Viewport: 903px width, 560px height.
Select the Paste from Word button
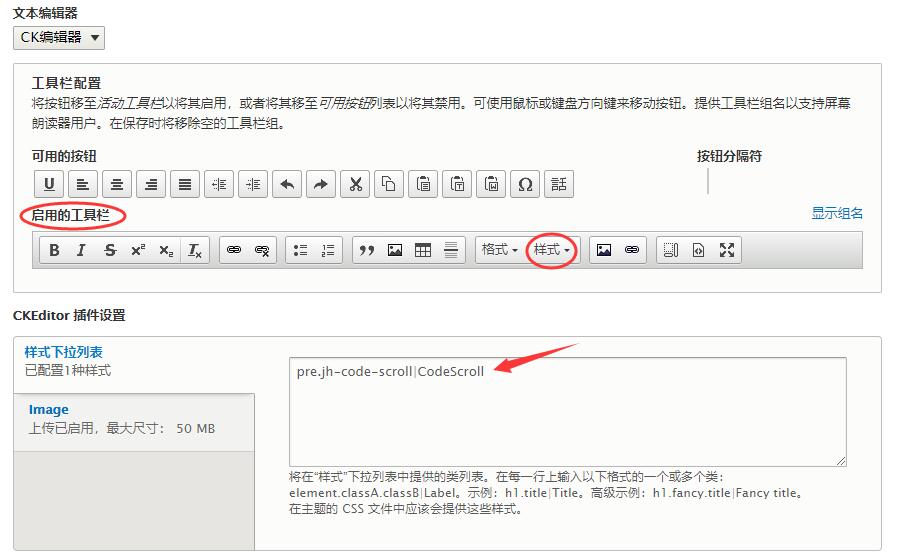pos(491,184)
